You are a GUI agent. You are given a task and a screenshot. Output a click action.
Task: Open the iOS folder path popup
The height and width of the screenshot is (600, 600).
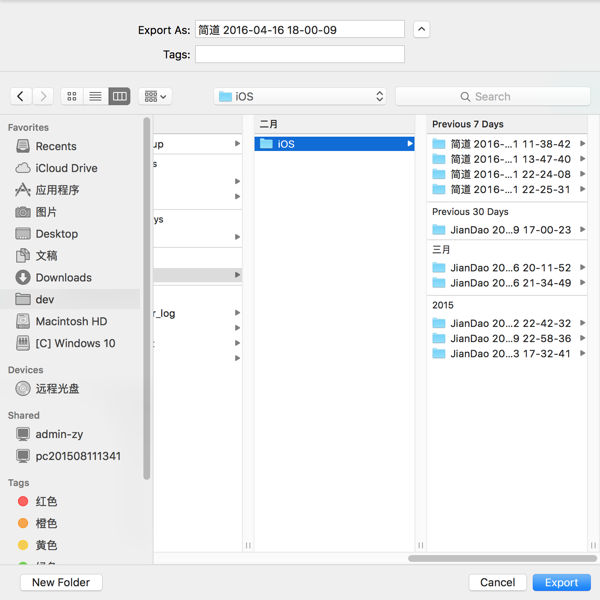point(300,96)
